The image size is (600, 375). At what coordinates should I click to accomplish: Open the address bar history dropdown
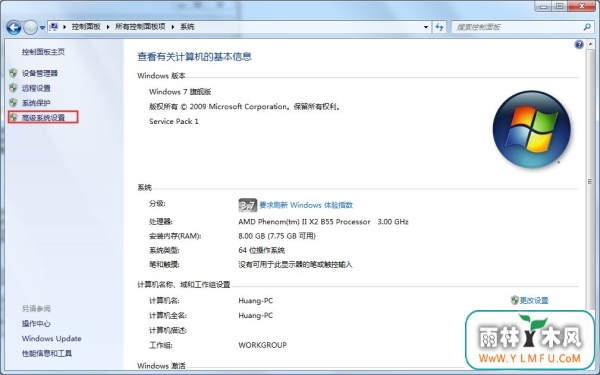[426, 27]
